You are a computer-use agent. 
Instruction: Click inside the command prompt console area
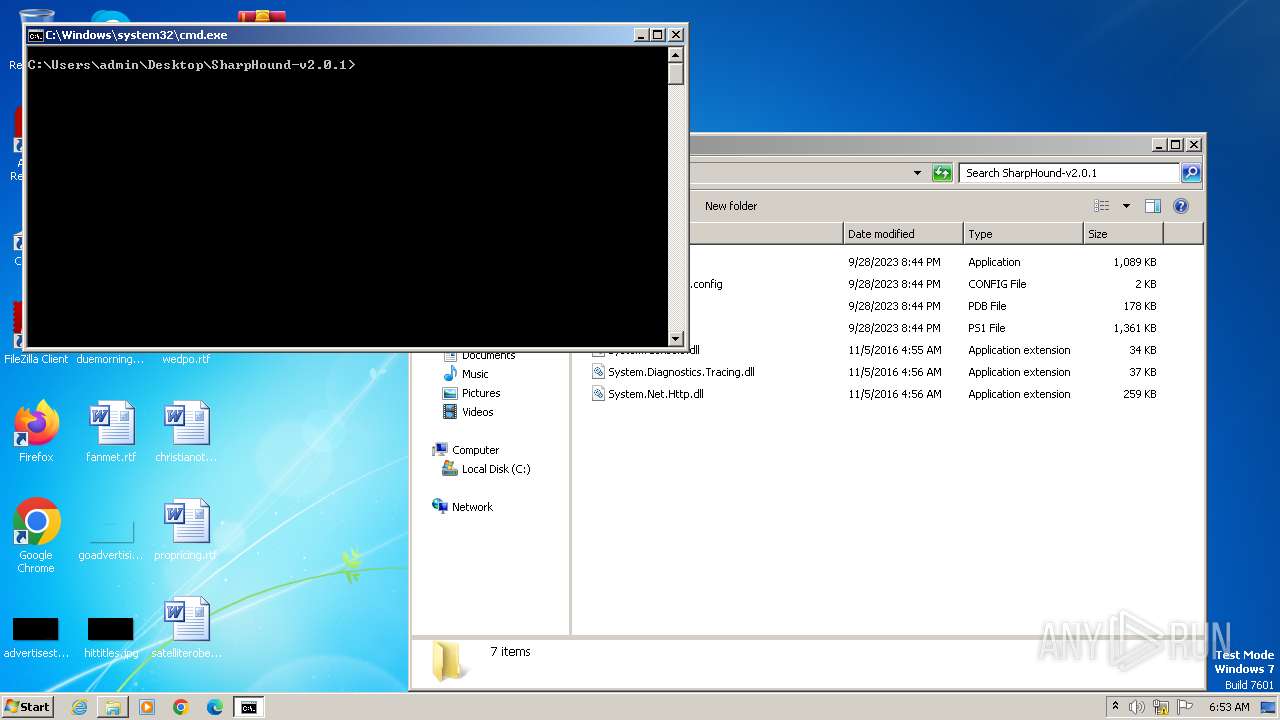pyautogui.click(x=347, y=196)
